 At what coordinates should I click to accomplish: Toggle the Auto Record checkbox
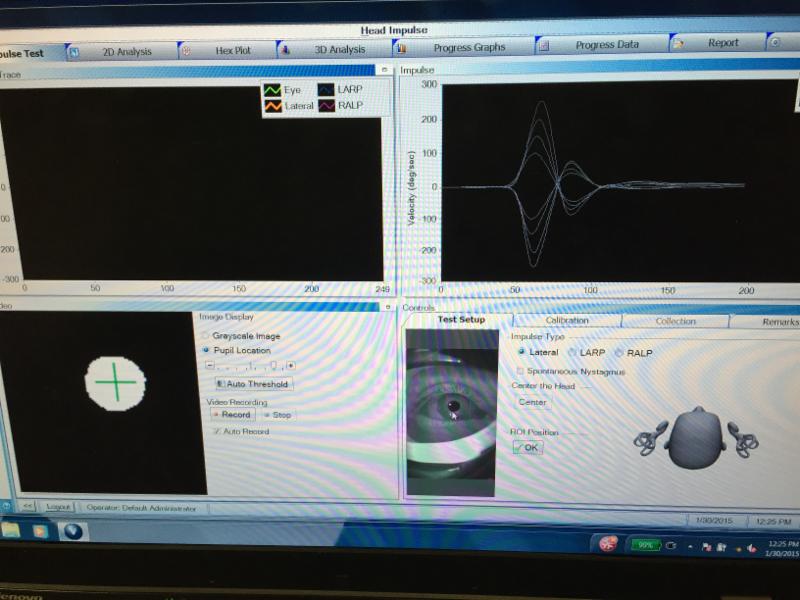click(216, 431)
